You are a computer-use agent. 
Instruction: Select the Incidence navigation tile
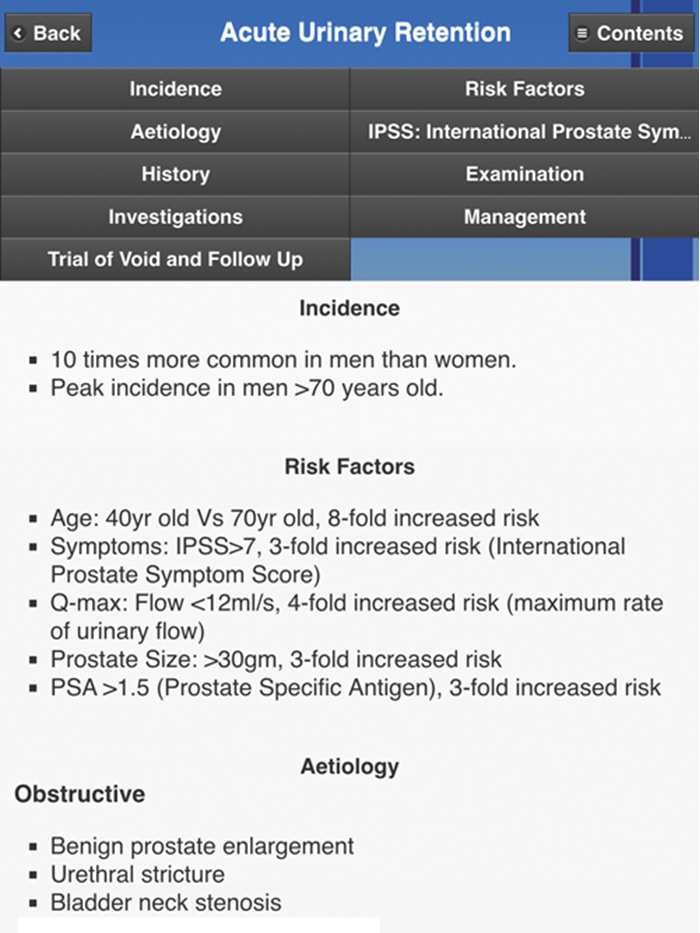175,89
